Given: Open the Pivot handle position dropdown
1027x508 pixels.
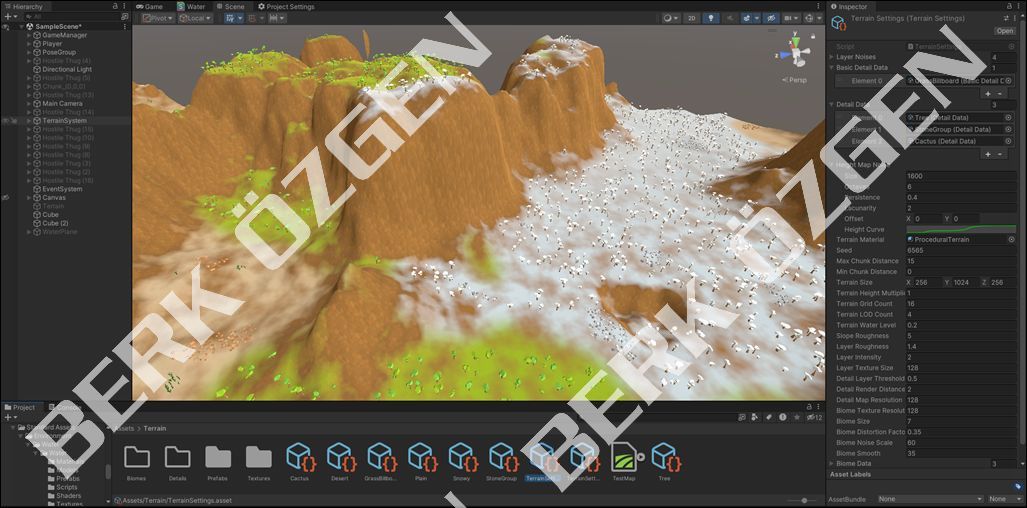Looking at the screenshot, I should (156, 18).
